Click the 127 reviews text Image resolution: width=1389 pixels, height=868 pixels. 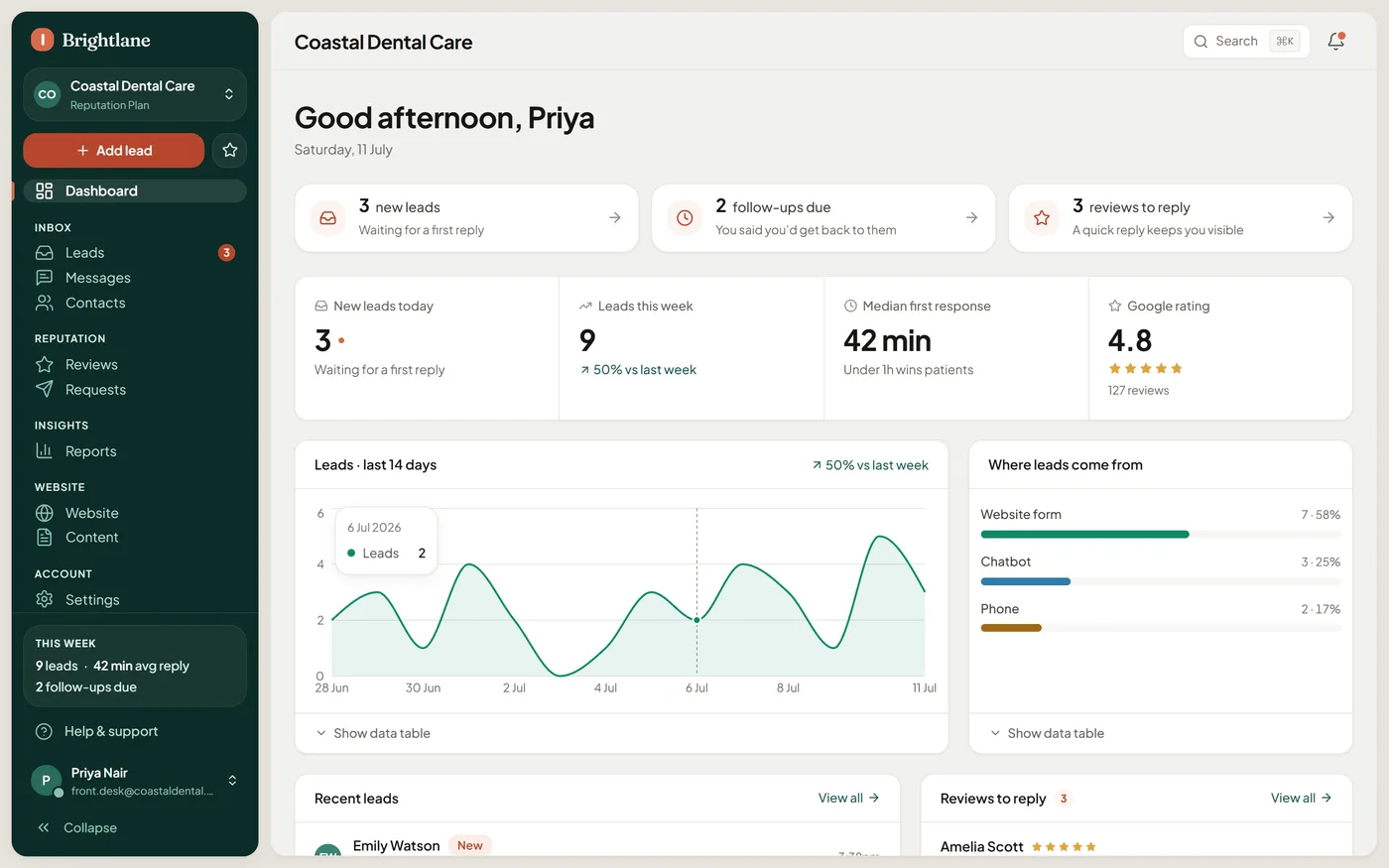1138,391
